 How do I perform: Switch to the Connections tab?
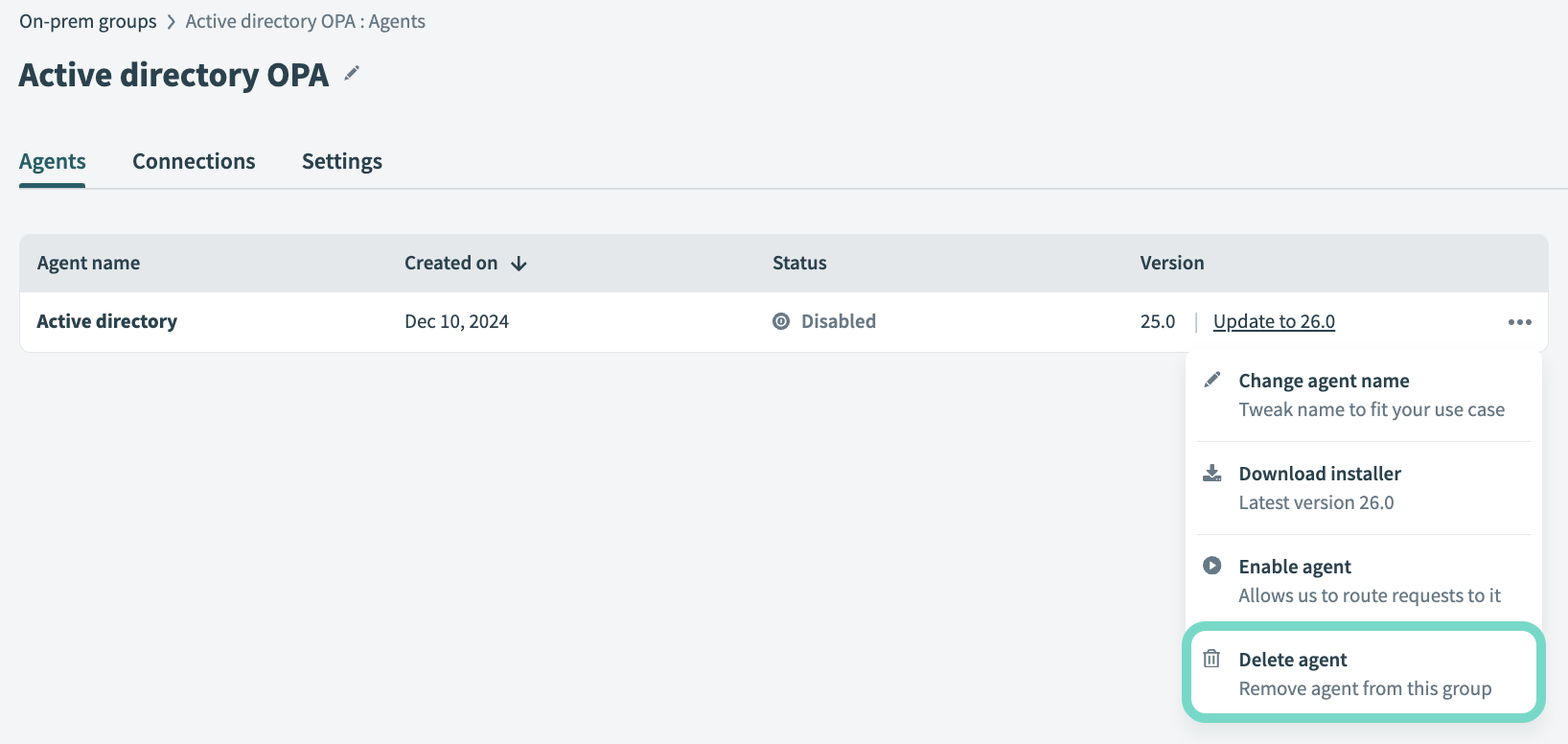pyautogui.click(x=194, y=161)
